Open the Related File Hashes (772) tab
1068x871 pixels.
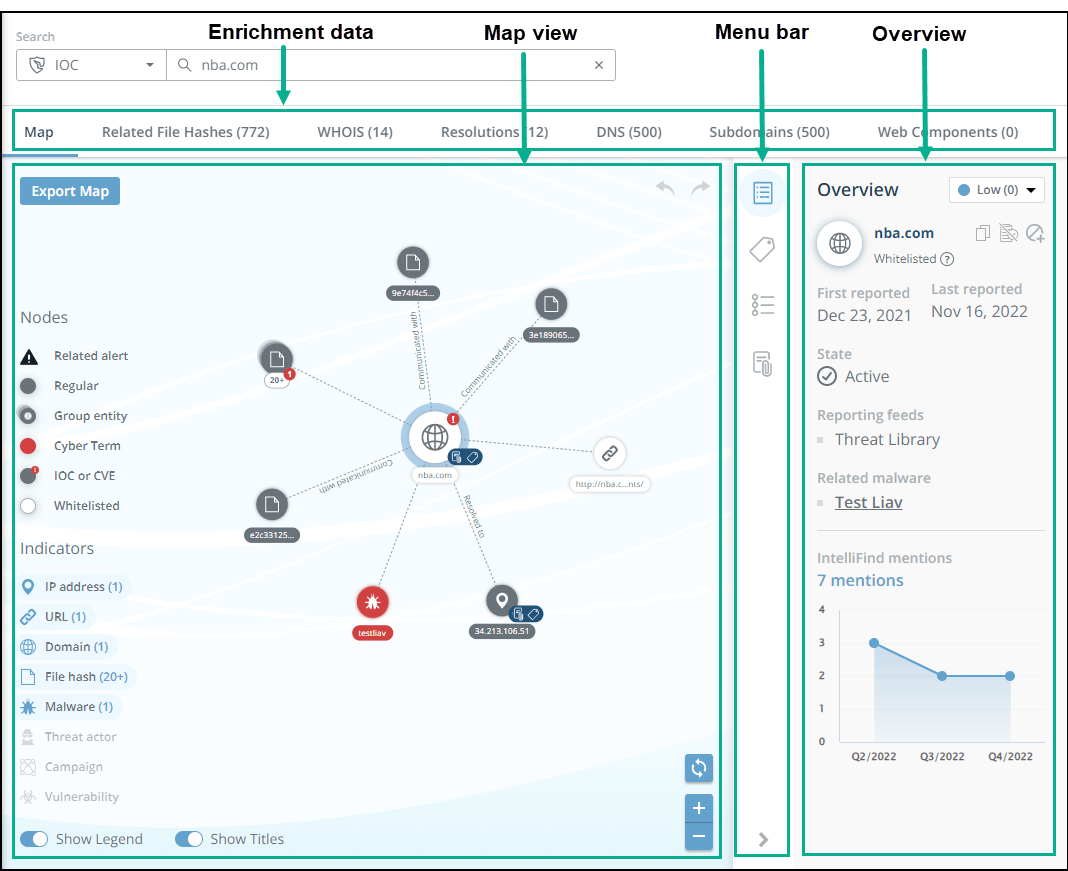click(186, 132)
